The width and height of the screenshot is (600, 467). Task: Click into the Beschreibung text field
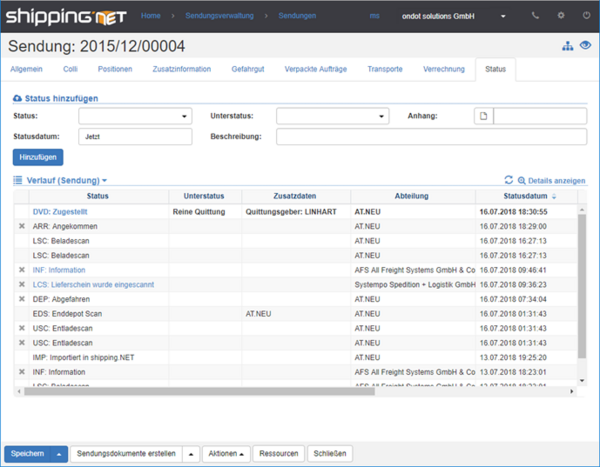tap(430, 136)
